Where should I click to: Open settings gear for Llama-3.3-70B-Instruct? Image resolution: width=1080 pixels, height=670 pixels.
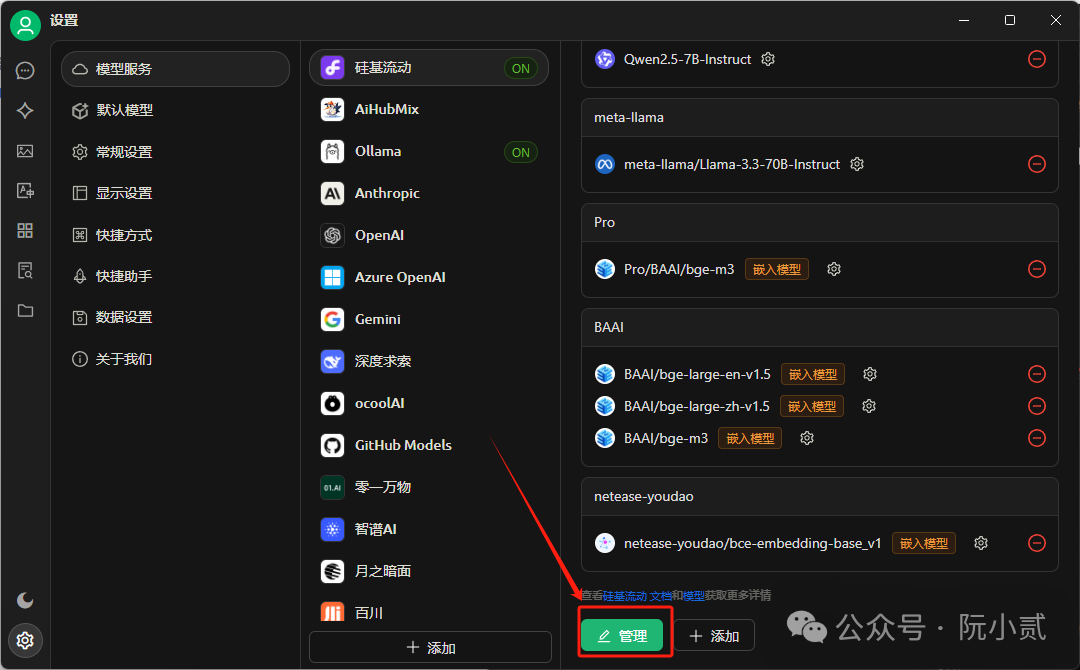[857, 164]
